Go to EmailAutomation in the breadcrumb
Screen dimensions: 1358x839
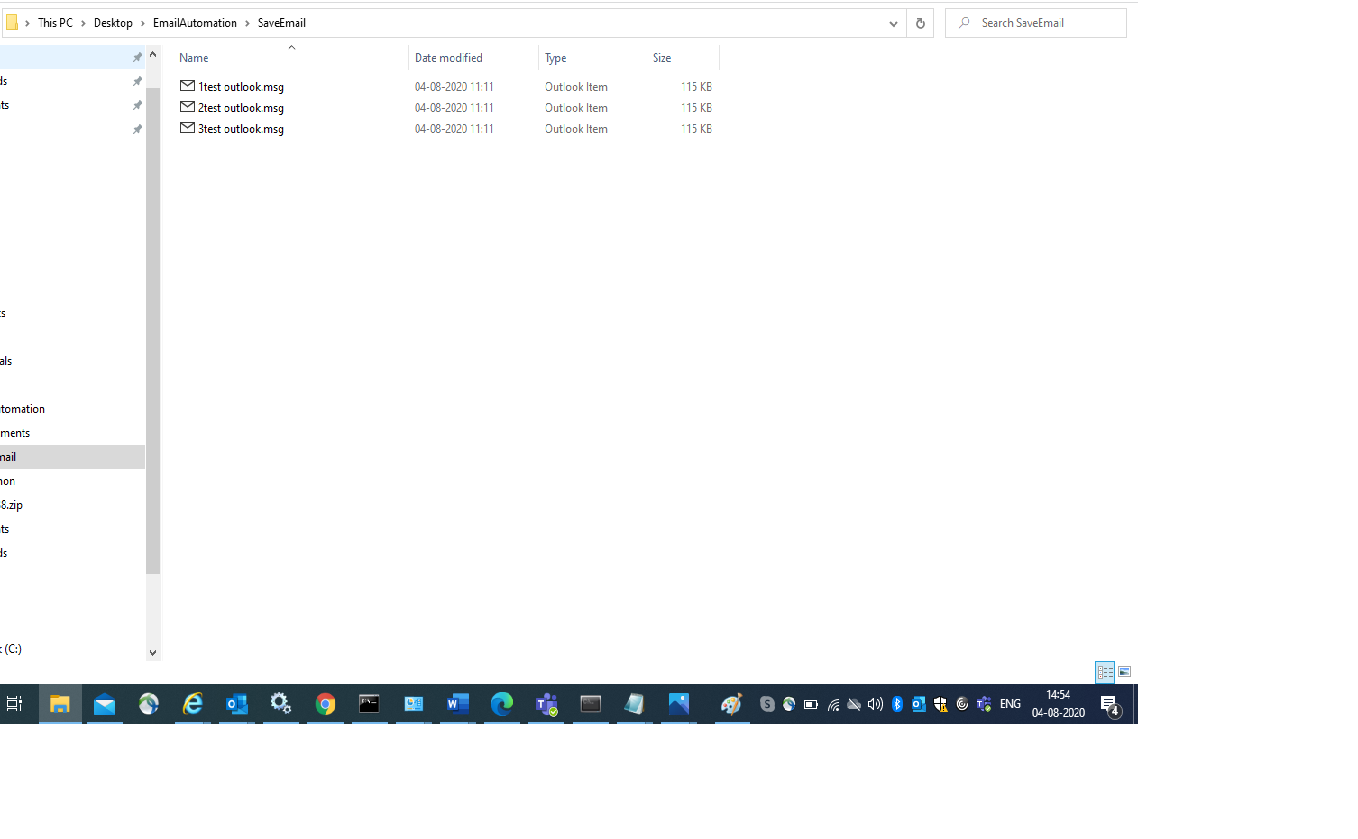(195, 23)
